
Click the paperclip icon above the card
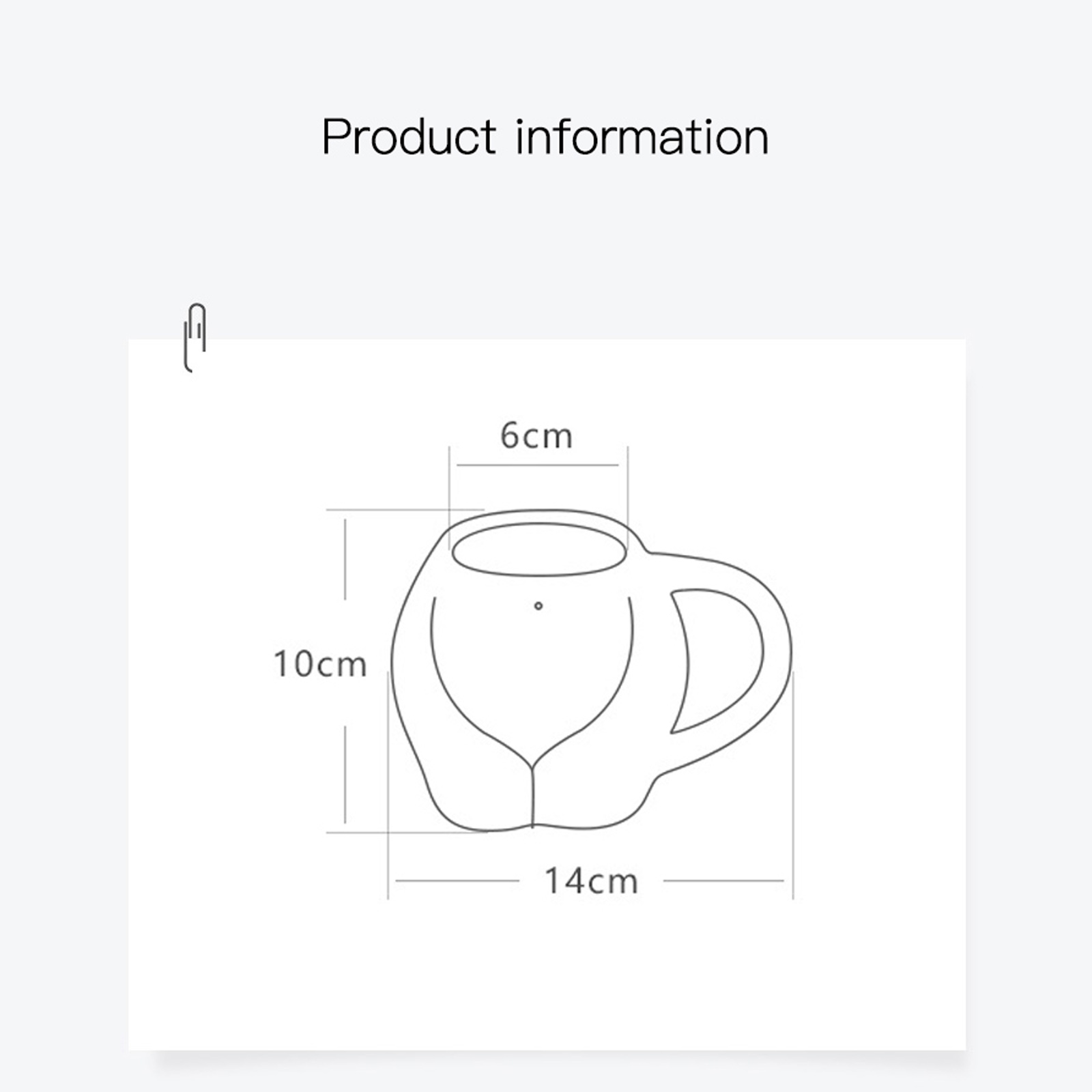[195, 337]
